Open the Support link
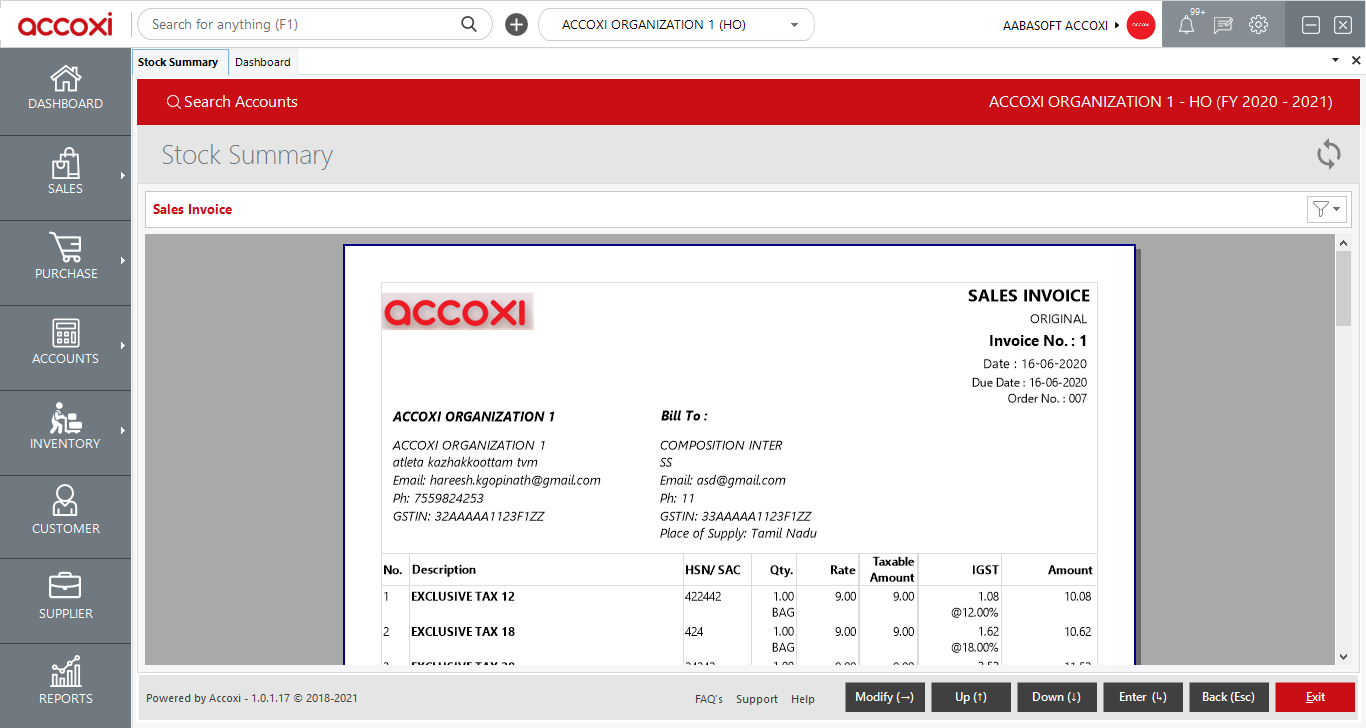This screenshot has width=1366, height=728. pyautogui.click(x=757, y=699)
